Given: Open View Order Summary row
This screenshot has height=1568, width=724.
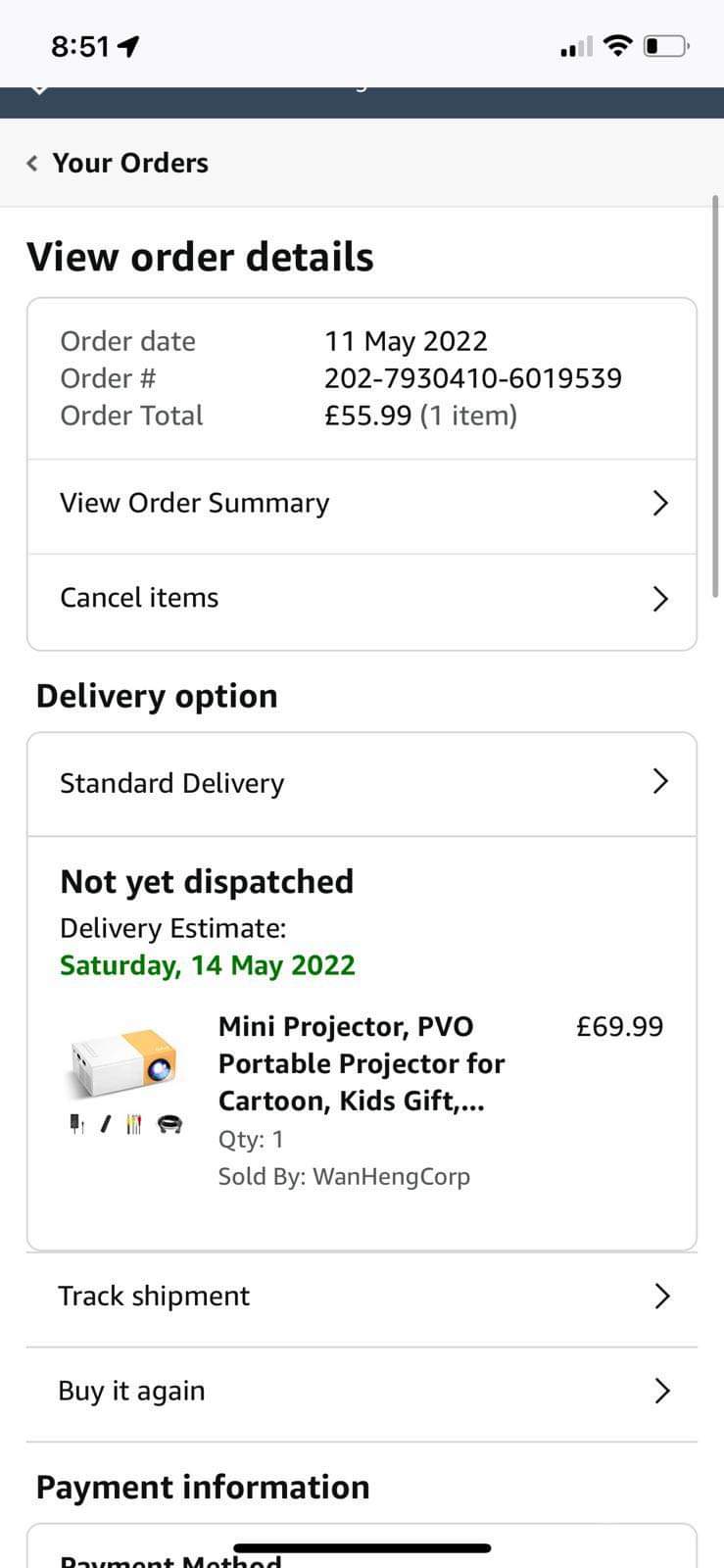Looking at the screenshot, I should [x=195, y=503].
